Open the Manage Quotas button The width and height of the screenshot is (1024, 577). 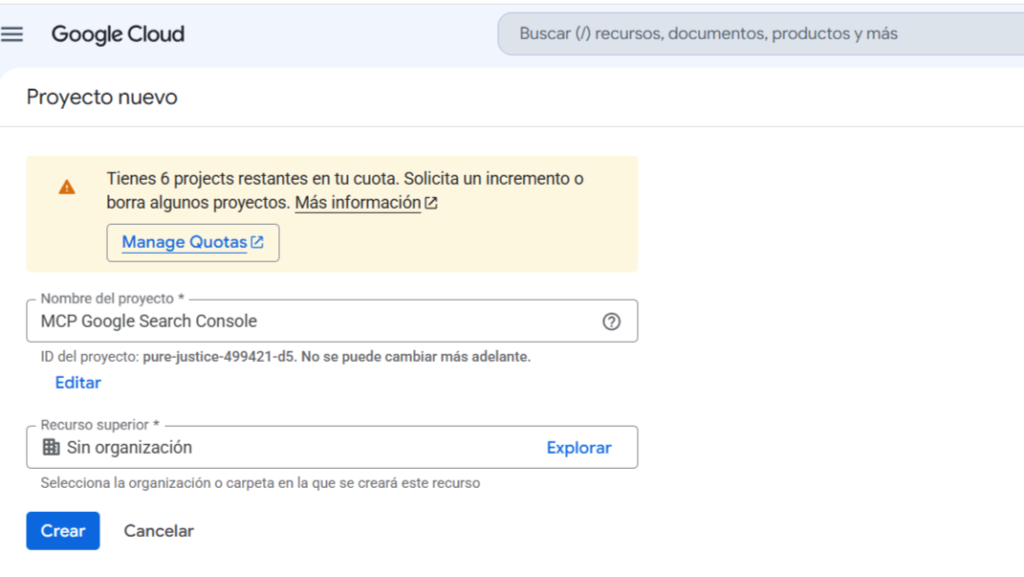tap(193, 243)
